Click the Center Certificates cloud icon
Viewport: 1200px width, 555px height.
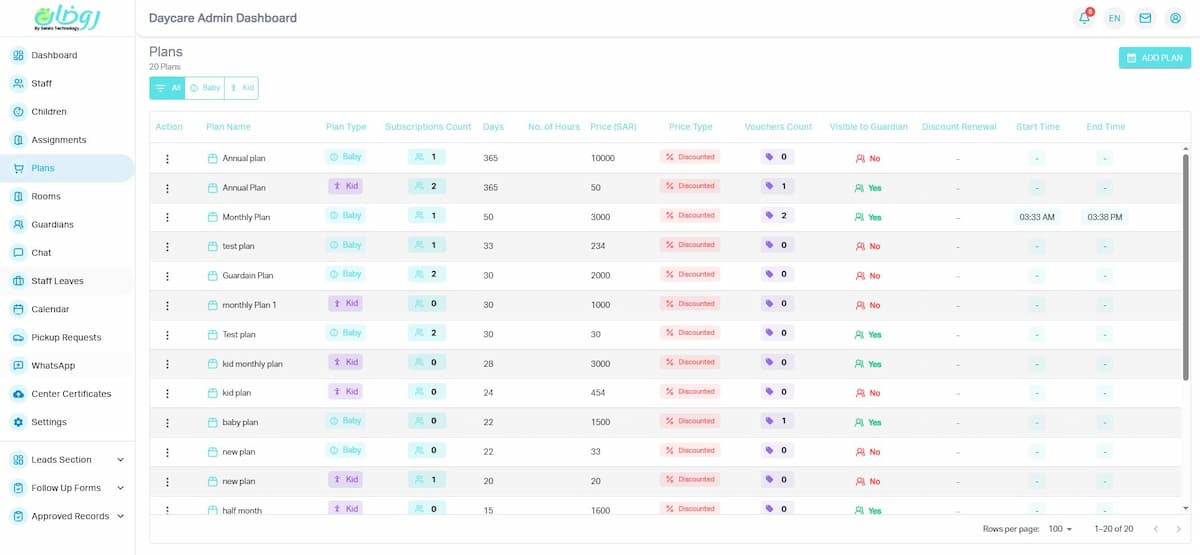tap(18, 394)
